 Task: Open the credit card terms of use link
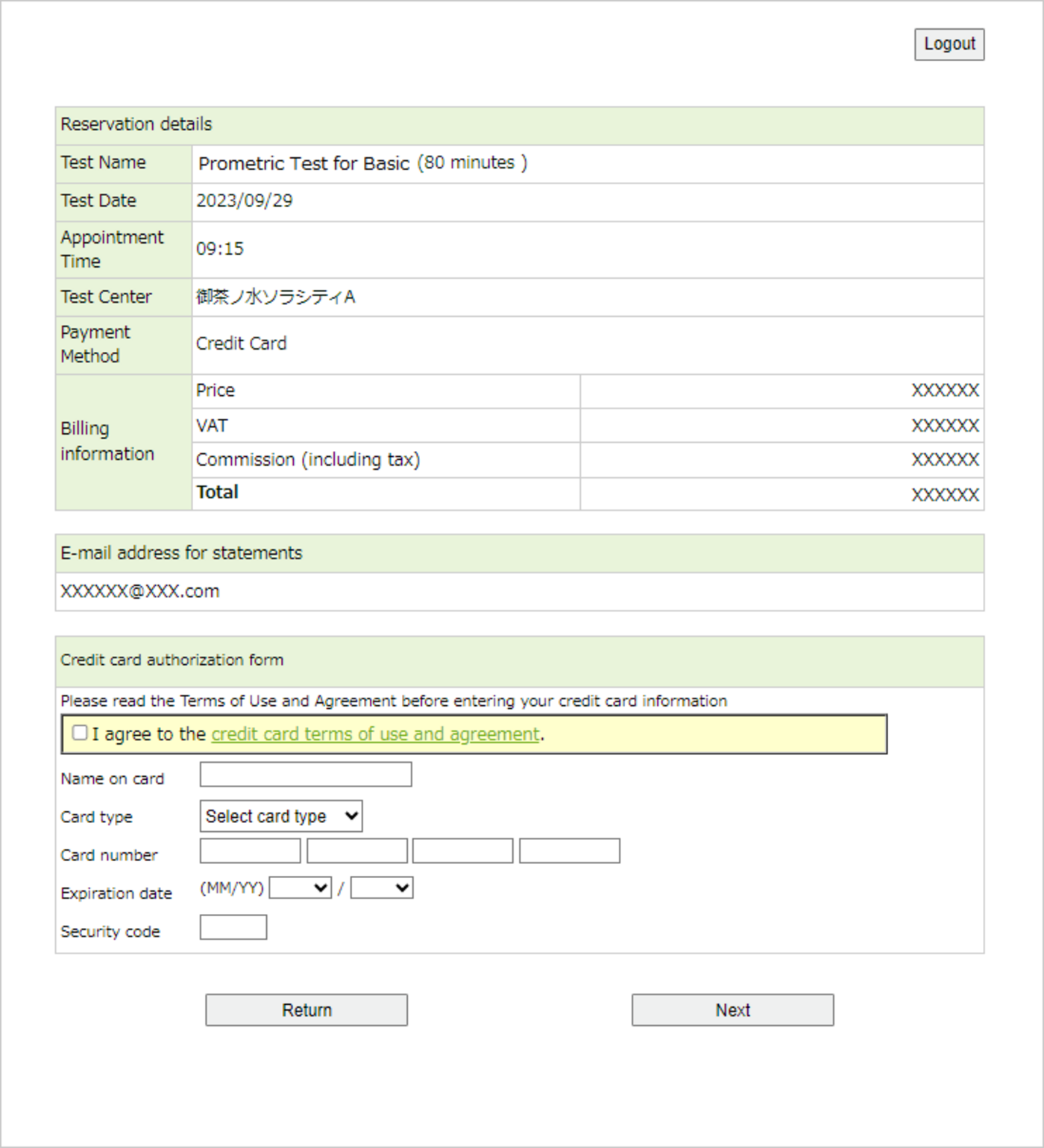(376, 734)
